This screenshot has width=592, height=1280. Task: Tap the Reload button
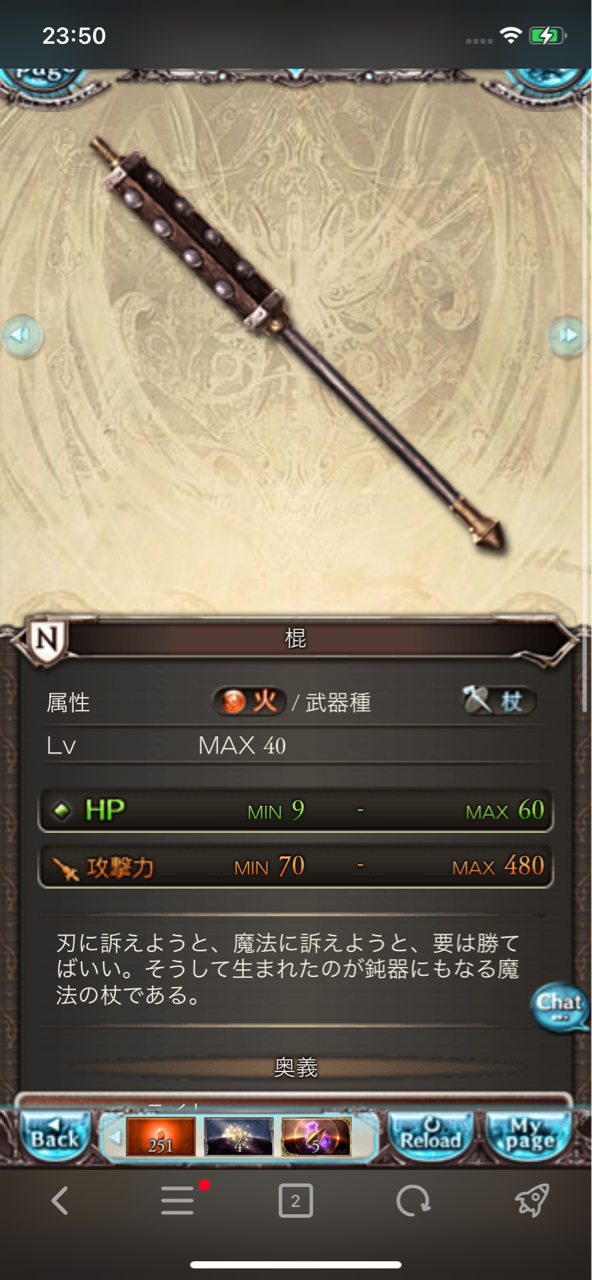pos(432,1133)
